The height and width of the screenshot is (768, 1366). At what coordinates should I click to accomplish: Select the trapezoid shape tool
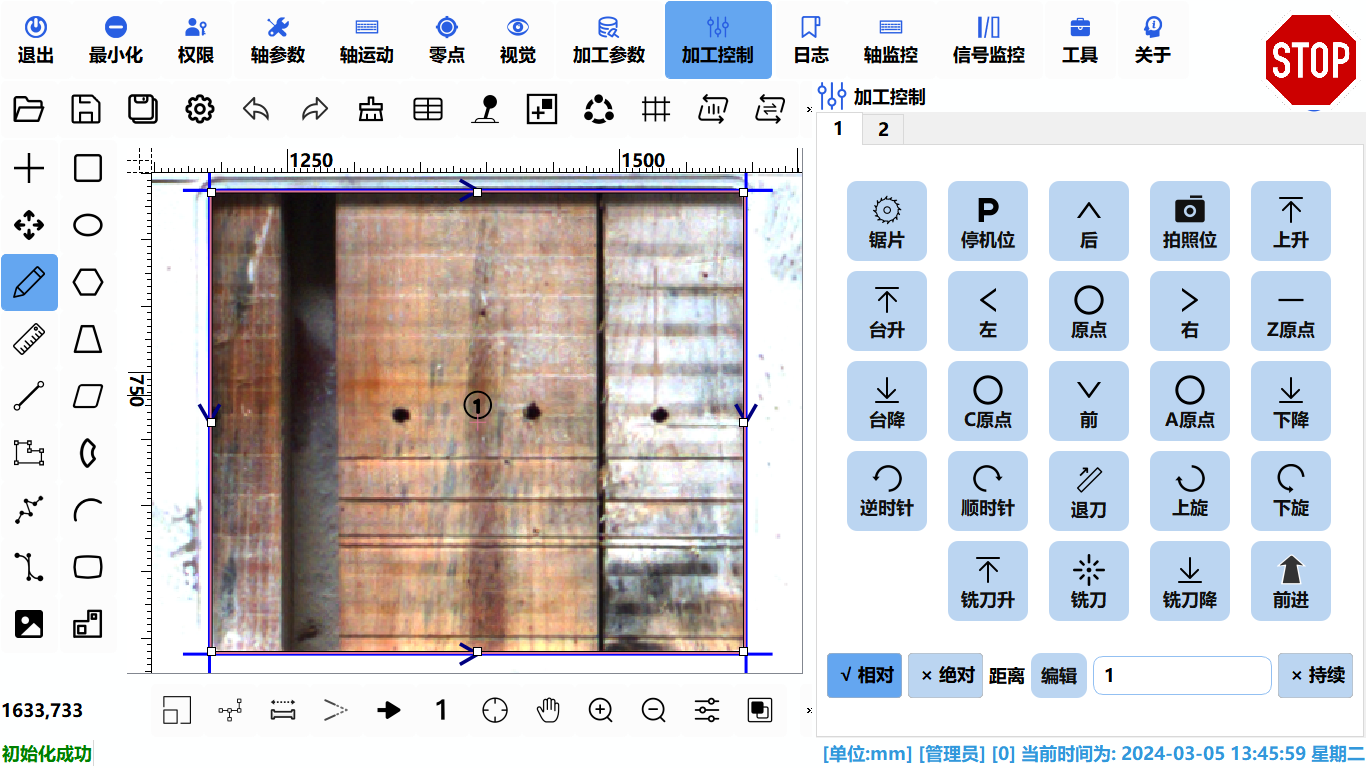tap(88, 340)
